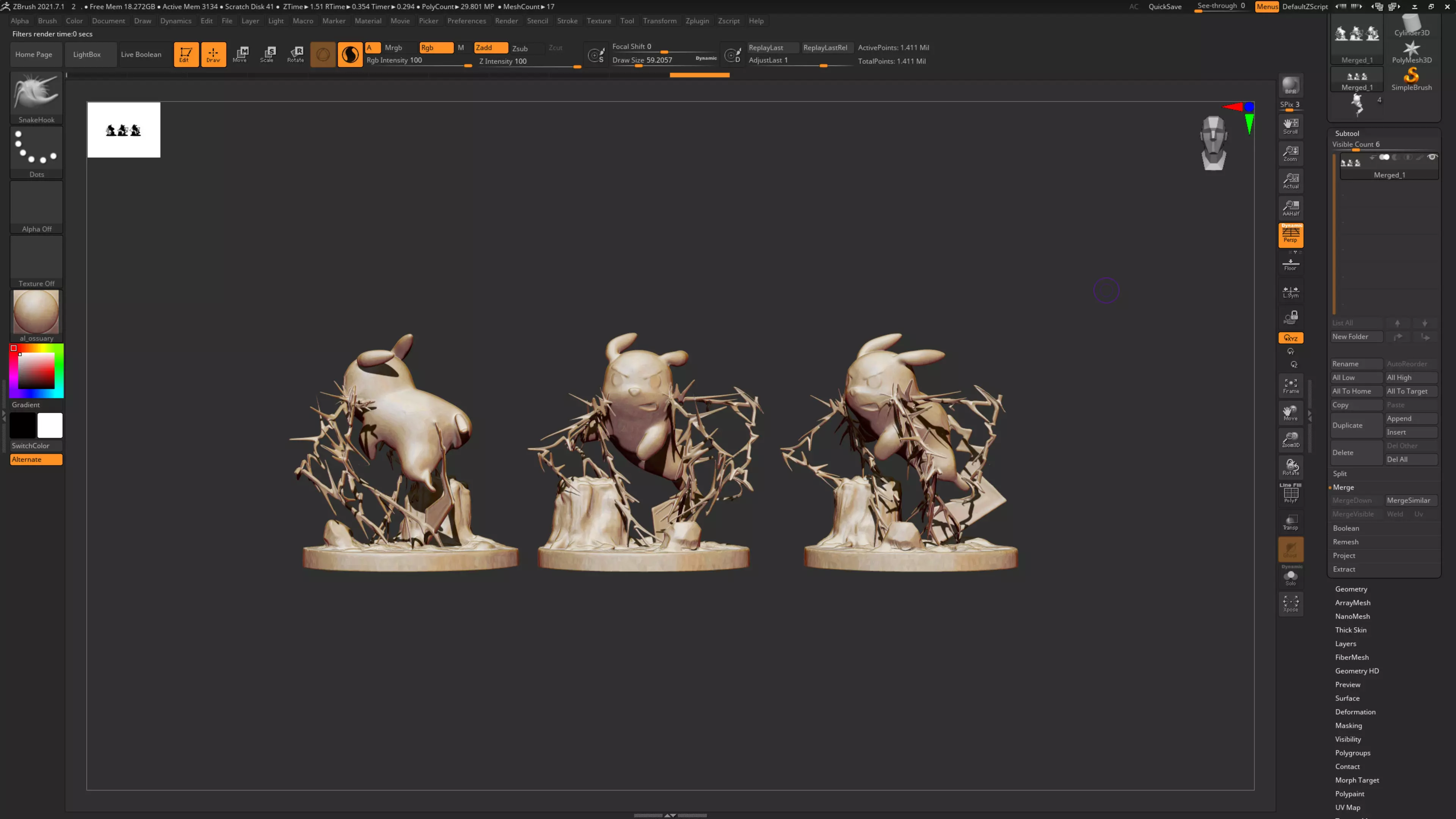
Task: Click the white document thumbnail preview
Action: point(124,129)
